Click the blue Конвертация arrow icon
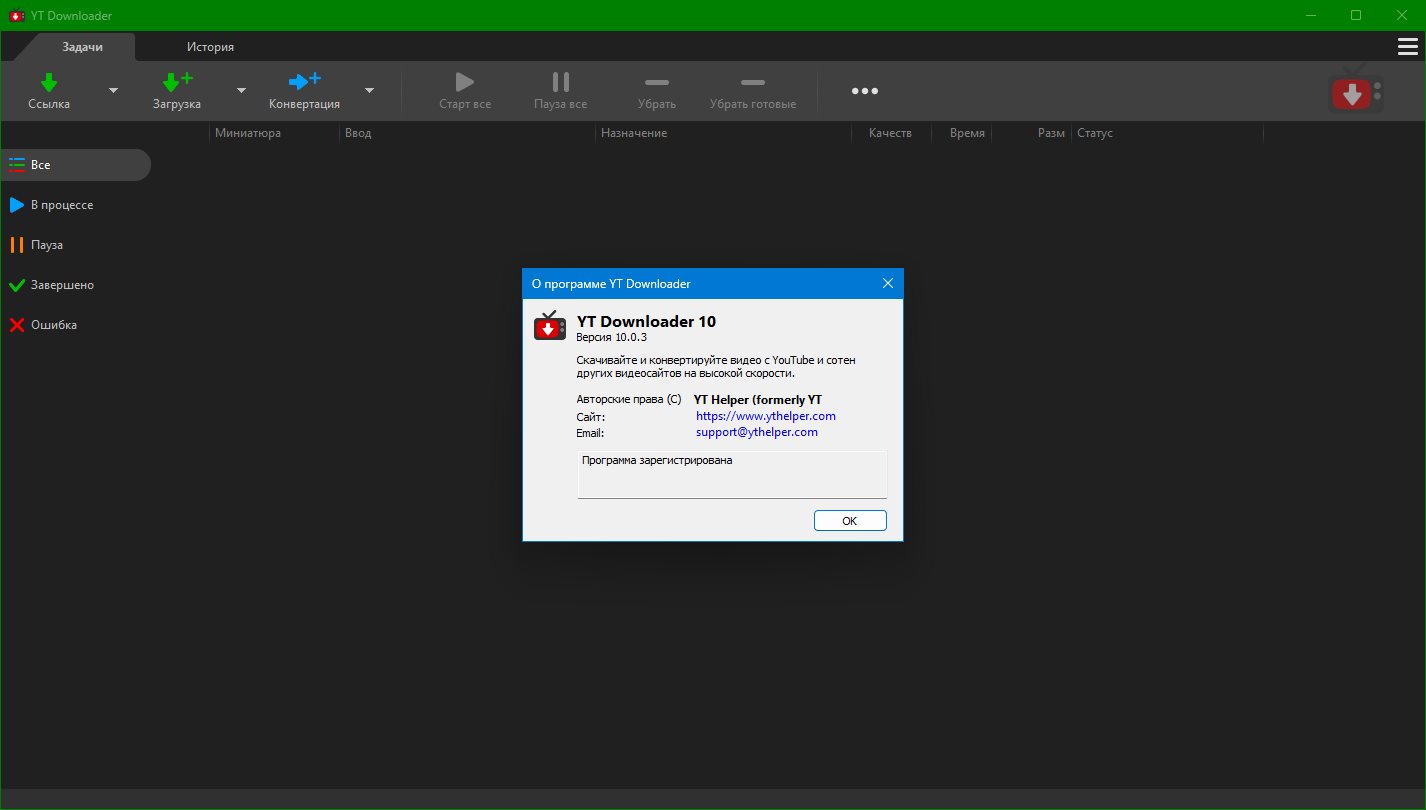 tap(304, 82)
